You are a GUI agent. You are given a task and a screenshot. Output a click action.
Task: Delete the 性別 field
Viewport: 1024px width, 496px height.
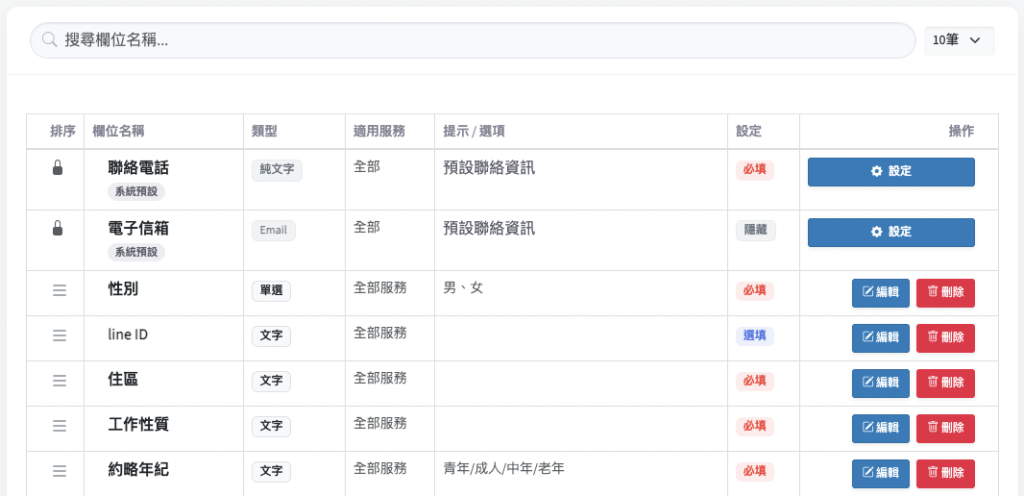945,292
